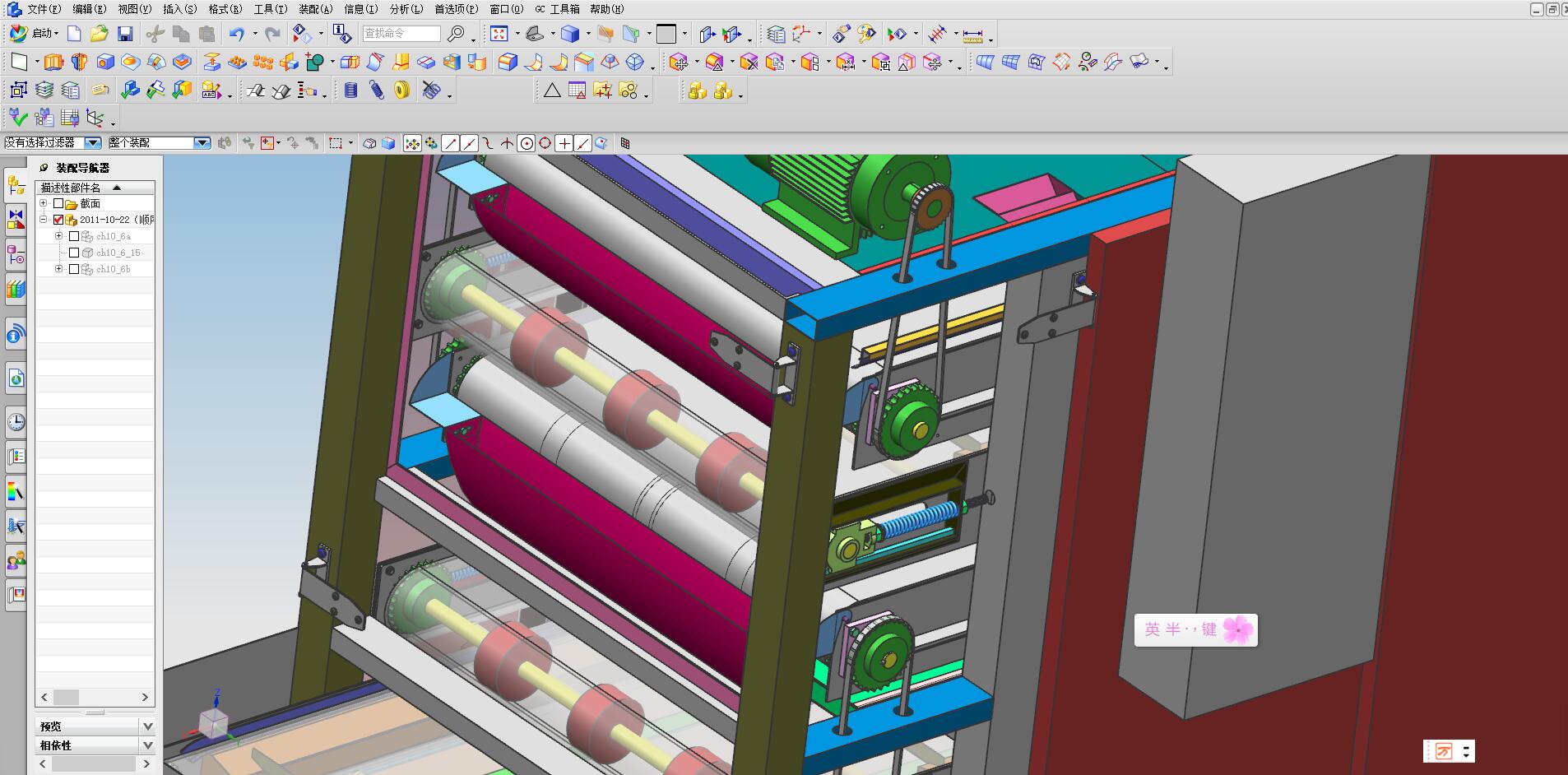
Task: Click the 英 input method indicator
Action: (x=1152, y=629)
